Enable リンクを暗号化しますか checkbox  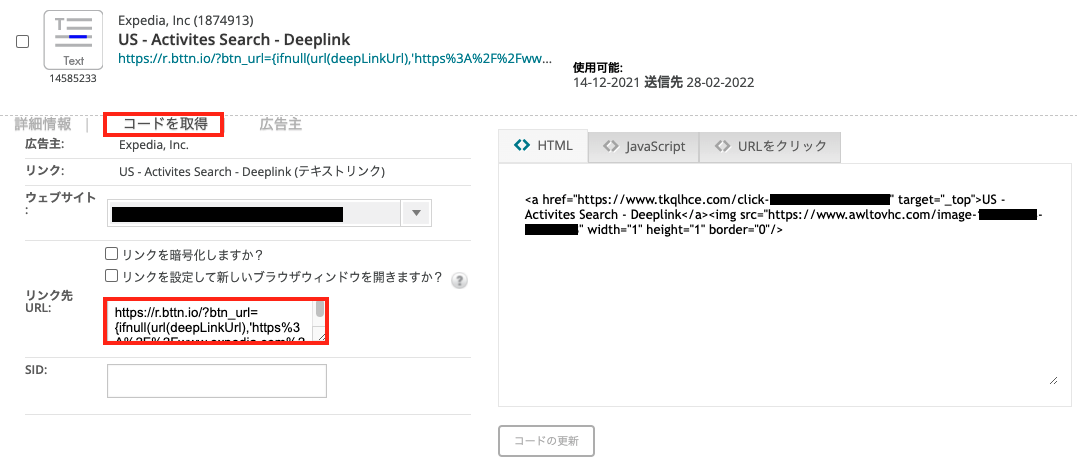tap(111, 254)
